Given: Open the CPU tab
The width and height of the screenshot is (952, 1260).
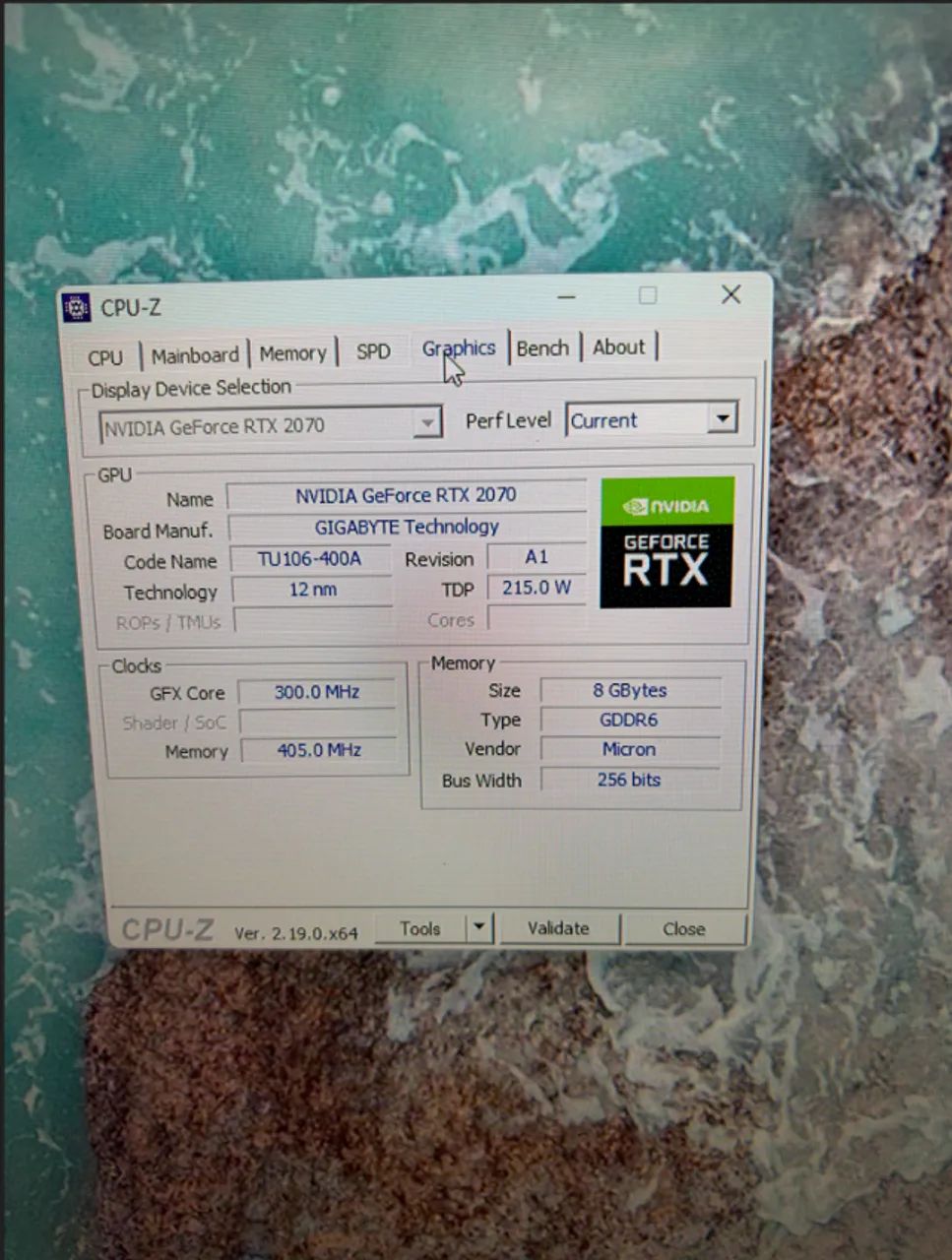Looking at the screenshot, I should click(105, 357).
